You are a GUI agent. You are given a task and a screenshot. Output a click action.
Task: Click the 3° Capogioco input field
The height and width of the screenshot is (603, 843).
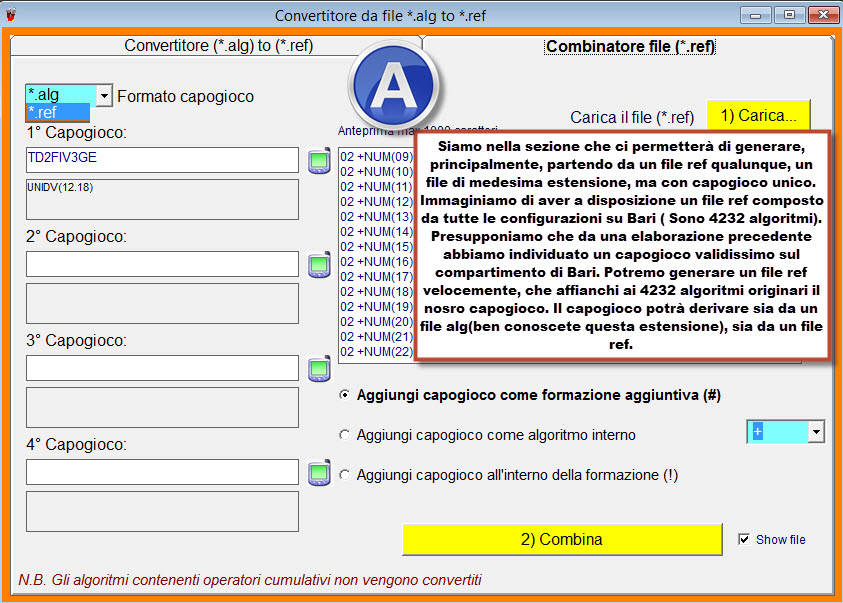point(162,368)
